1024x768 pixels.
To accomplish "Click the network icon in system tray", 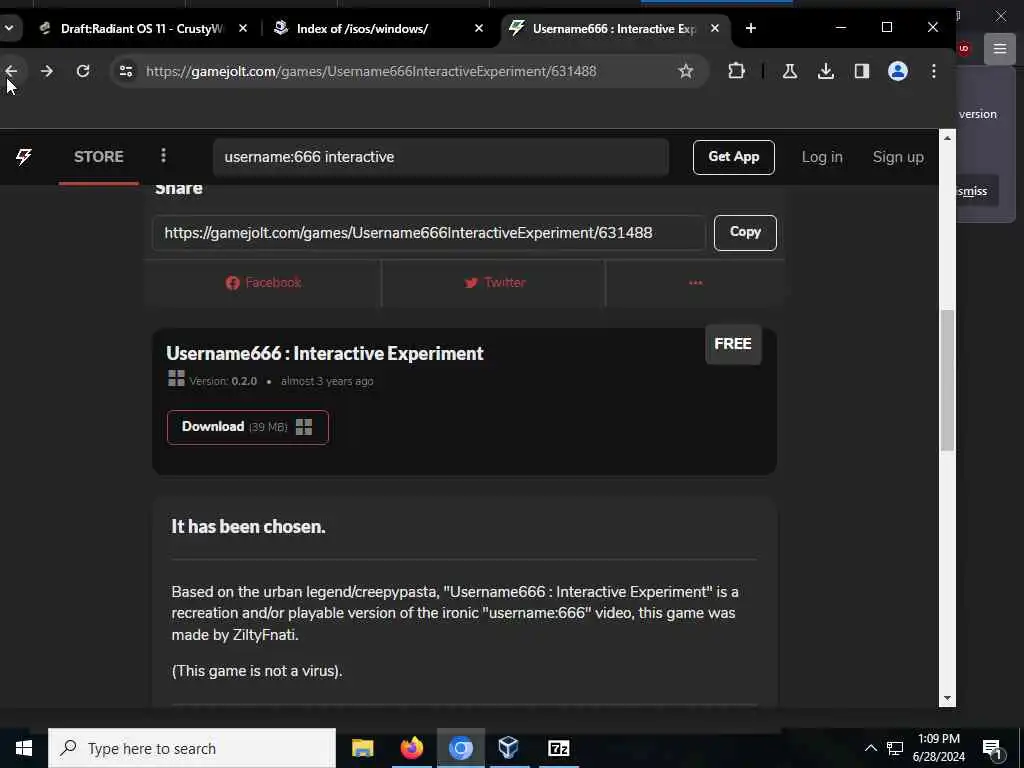I will [x=895, y=748].
